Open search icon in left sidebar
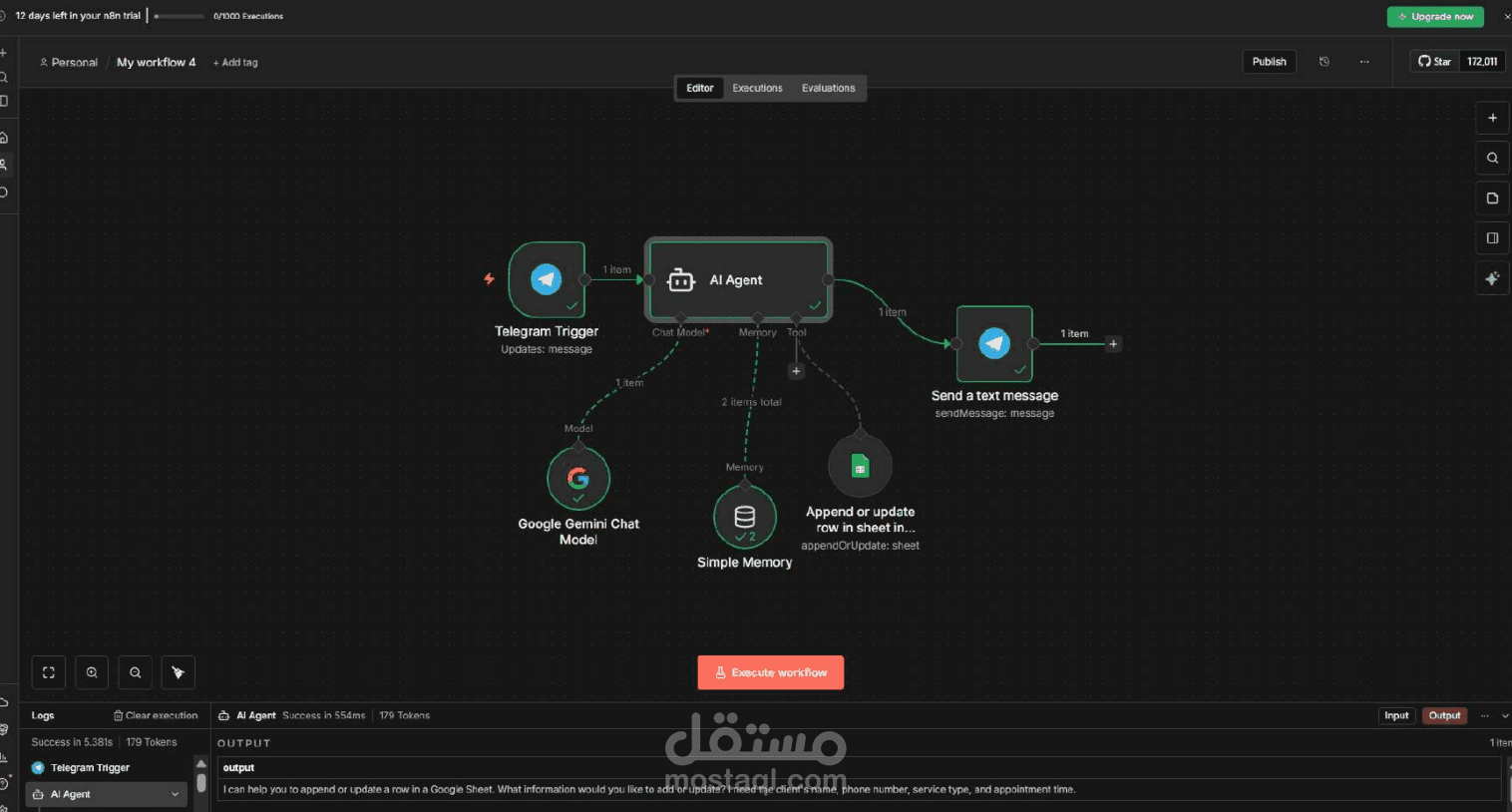1512x812 pixels. (4, 77)
